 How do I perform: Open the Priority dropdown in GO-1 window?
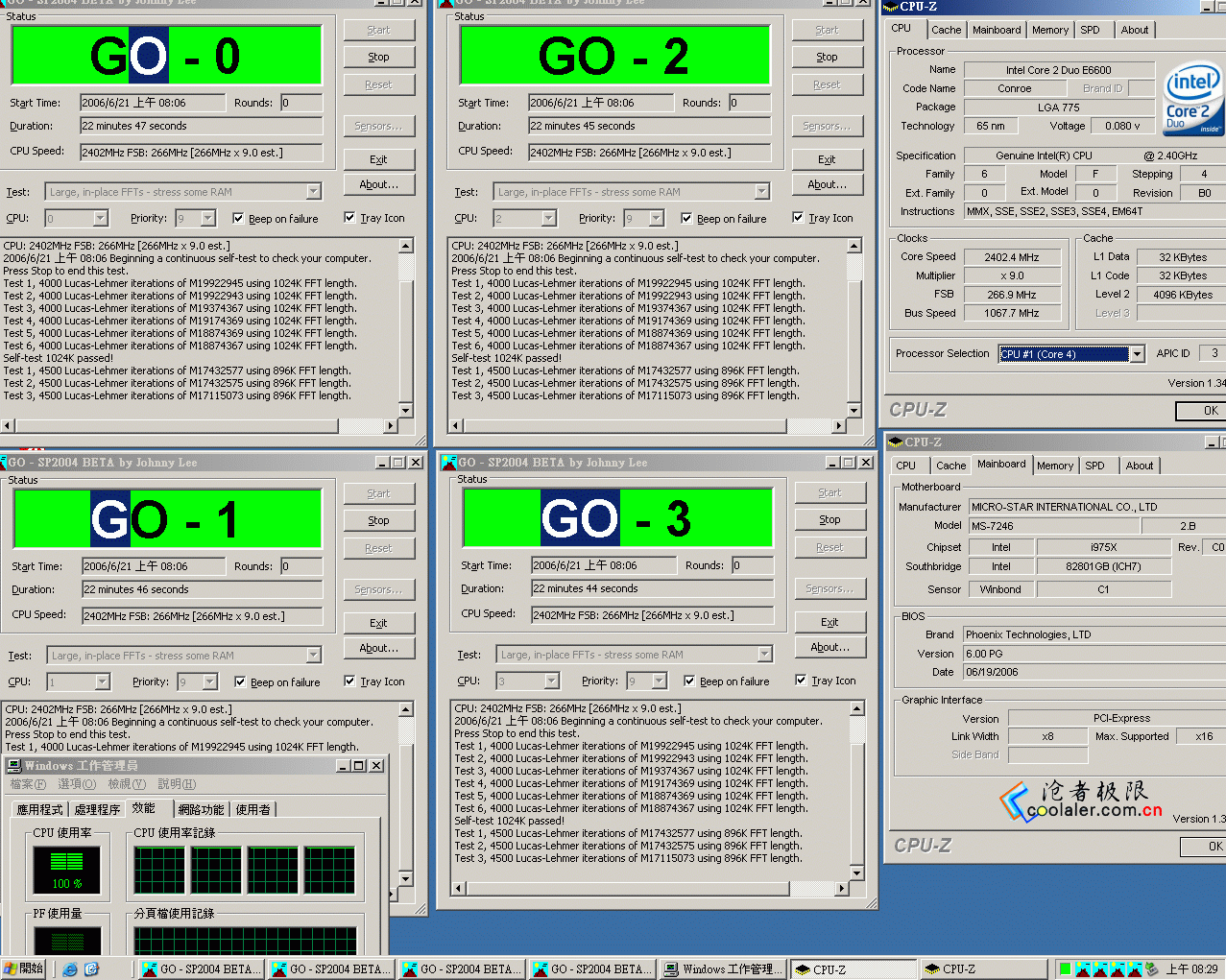tap(210, 682)
